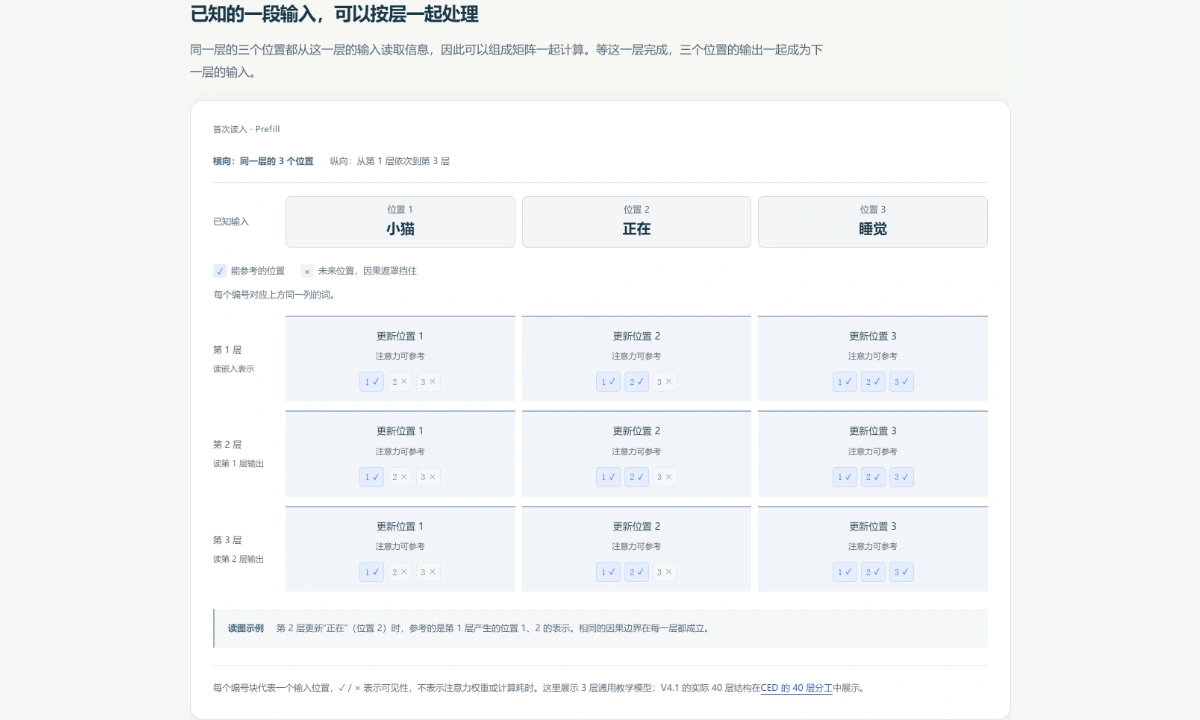The width and height of the screenshot is (1200, 720).
Task: Click chip 3 ✓ in layer 2 更新位置 3
Action: pyautogui.click(x=901, y=477)
